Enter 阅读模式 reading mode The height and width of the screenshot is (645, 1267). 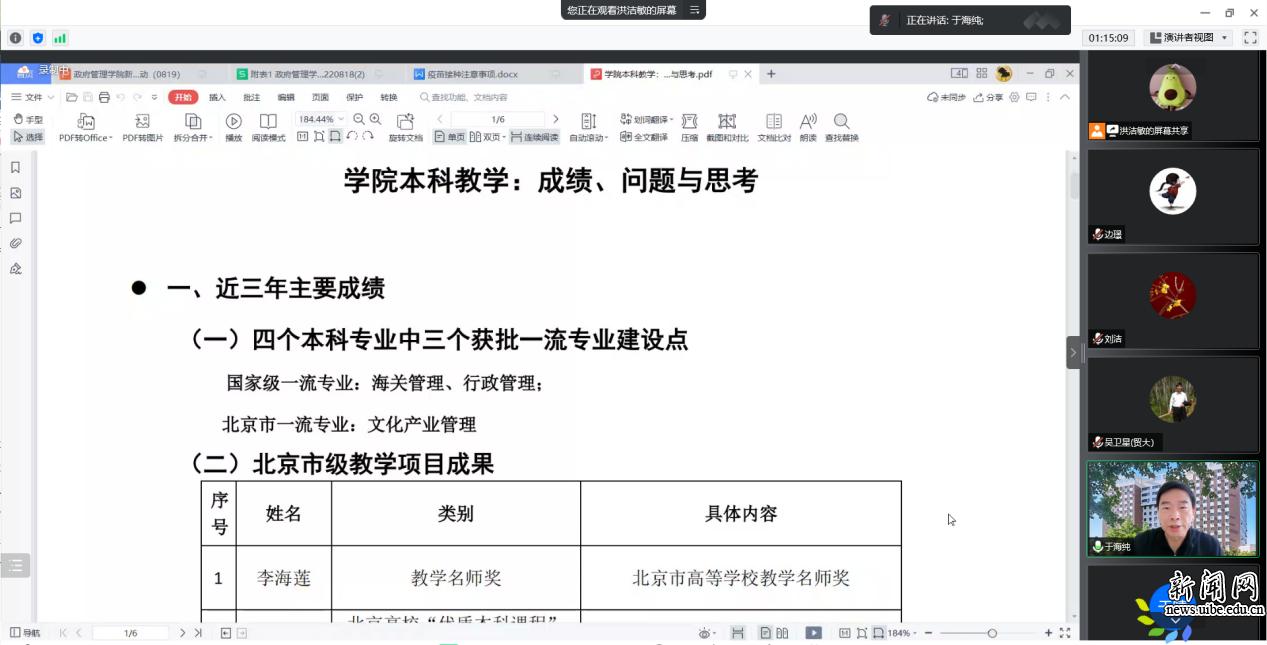coord(268,127)
